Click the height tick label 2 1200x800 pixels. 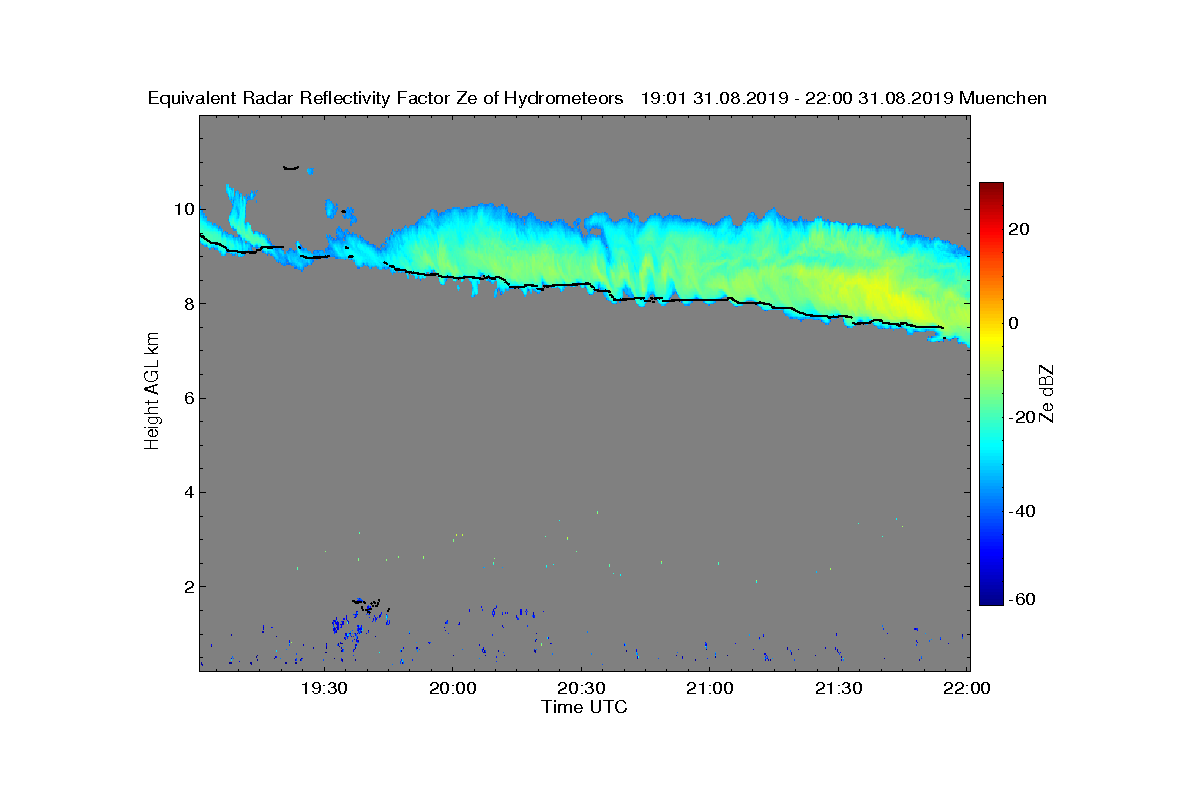click(187, 587)
